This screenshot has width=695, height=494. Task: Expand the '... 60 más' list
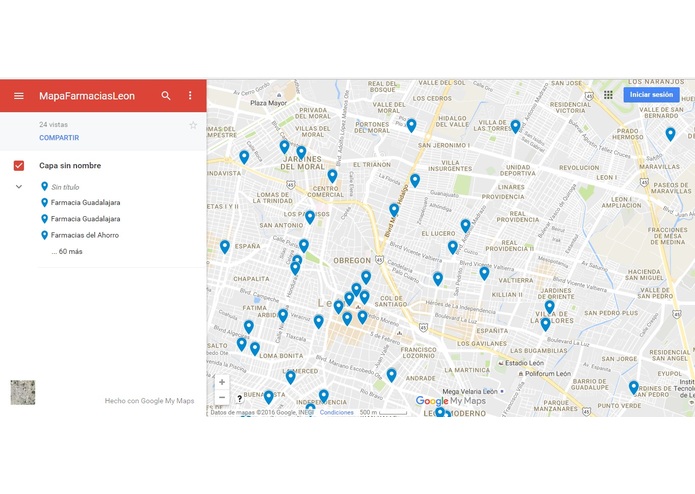click(67, 252)
